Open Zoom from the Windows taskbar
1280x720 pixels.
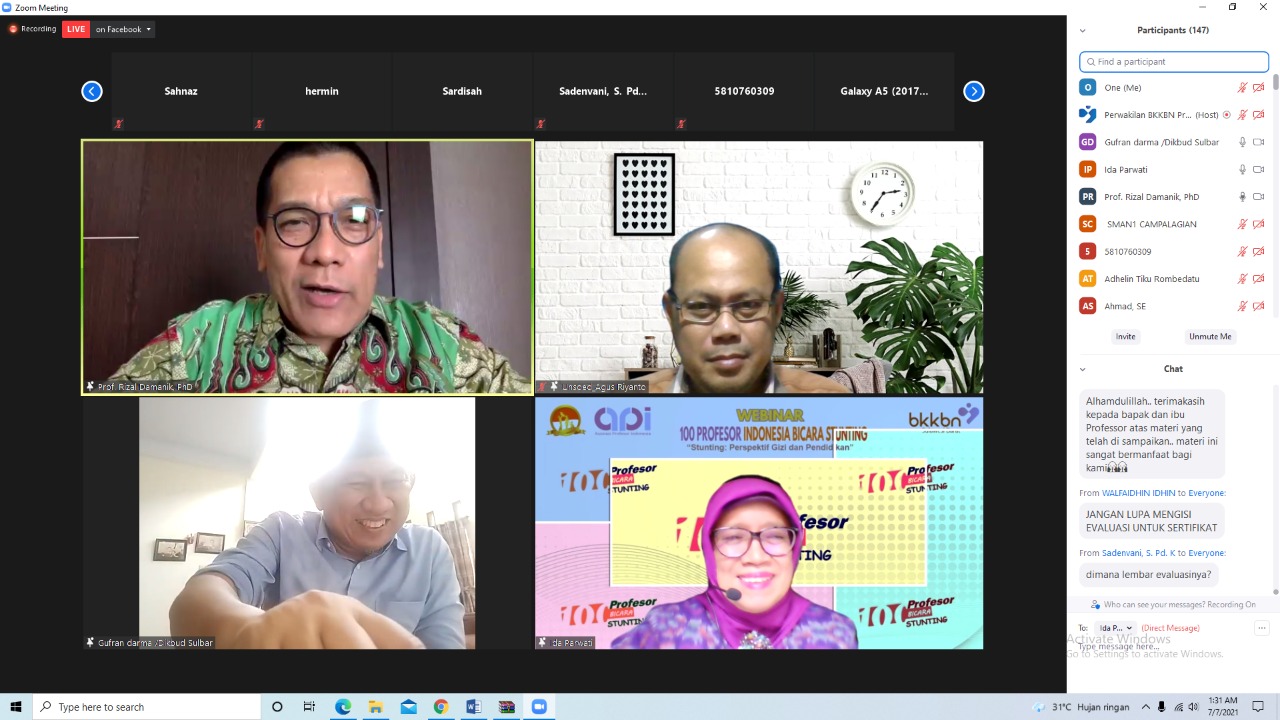pos(539,707)
